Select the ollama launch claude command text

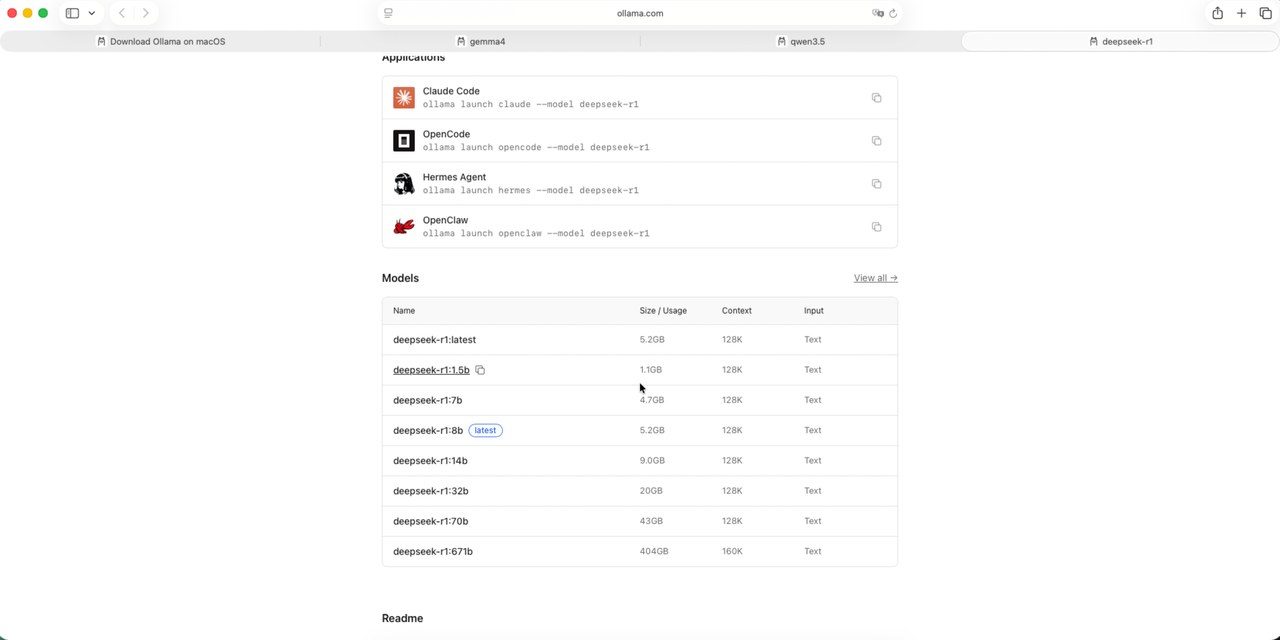tap(530, 104)
